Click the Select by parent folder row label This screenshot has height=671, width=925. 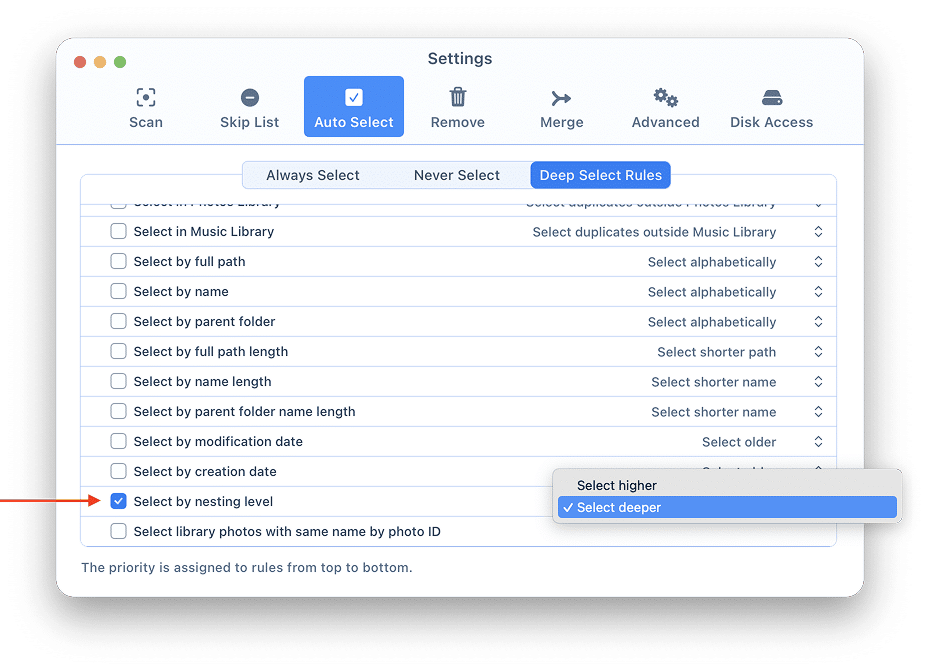(204, 321)
